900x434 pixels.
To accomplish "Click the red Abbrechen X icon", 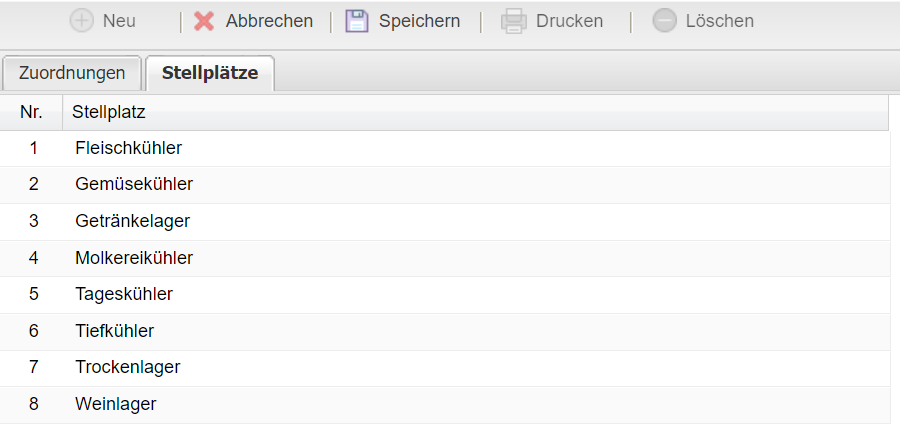I will [x=204, y=21].
